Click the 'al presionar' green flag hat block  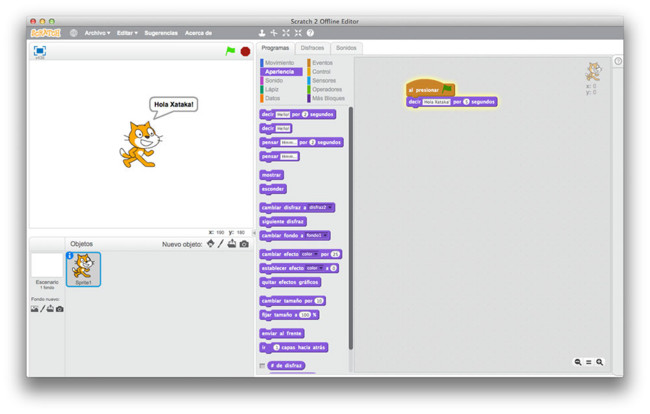430,88
